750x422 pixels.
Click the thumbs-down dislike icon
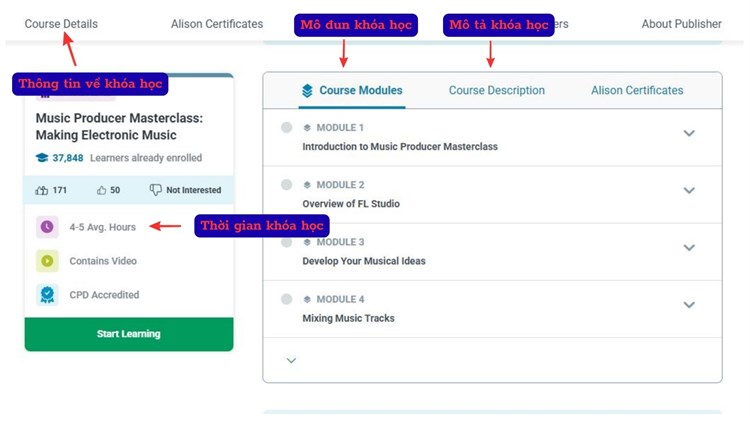(x=155, y=190)
